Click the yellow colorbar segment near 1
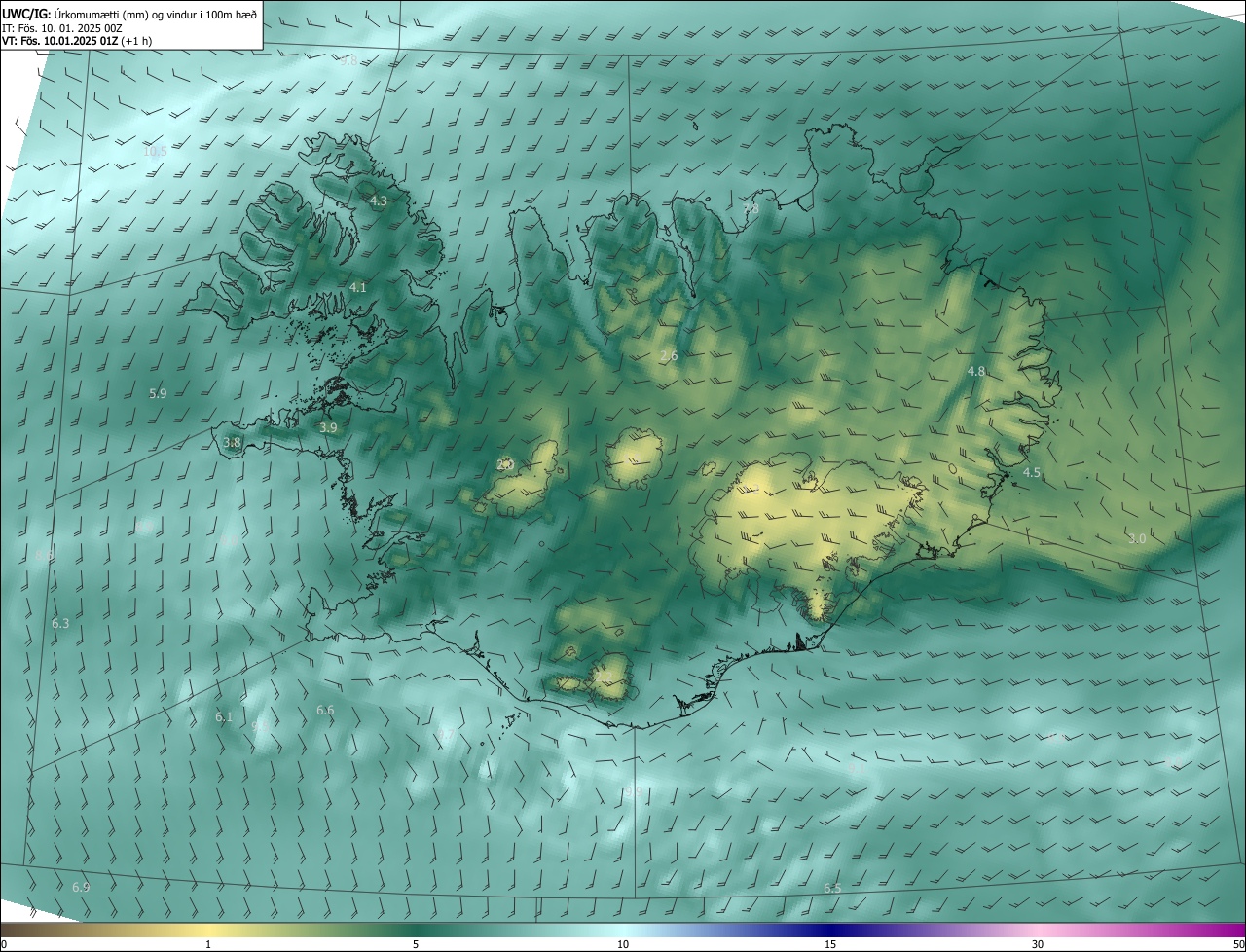Image resolution: width=1246 pixels, height=952 pixels. click(x=208, y=930)
